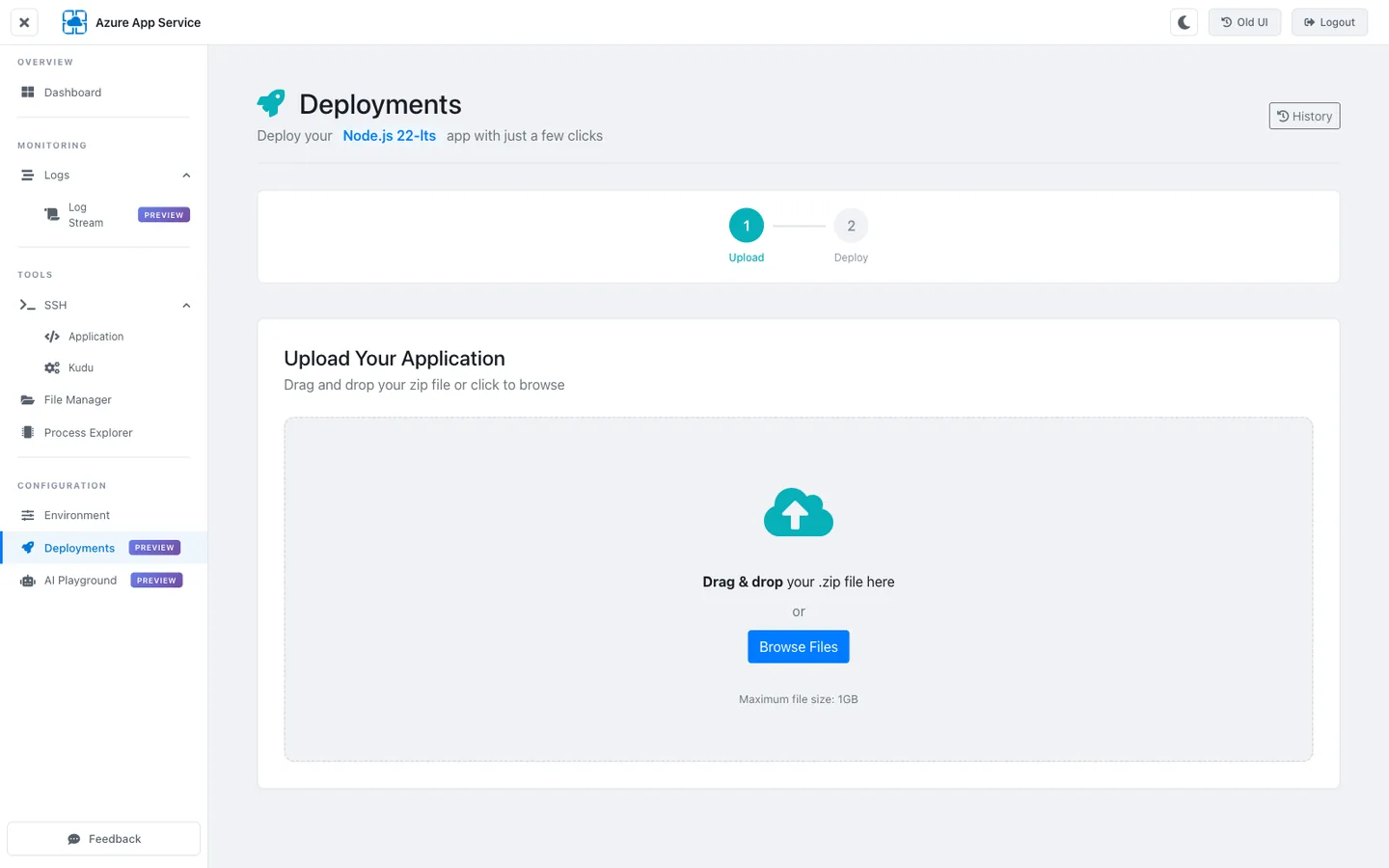Click the Deployments page heading text
1389x868 pixels.
(x=380, y=104)
